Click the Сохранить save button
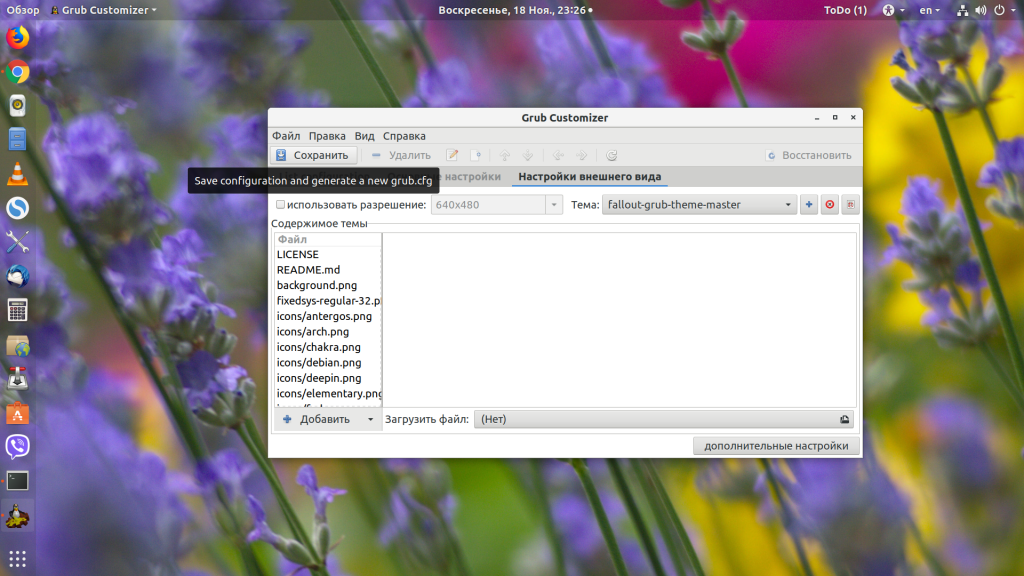The width and height of the screenshot is (1024, 576). pos(313,155)
